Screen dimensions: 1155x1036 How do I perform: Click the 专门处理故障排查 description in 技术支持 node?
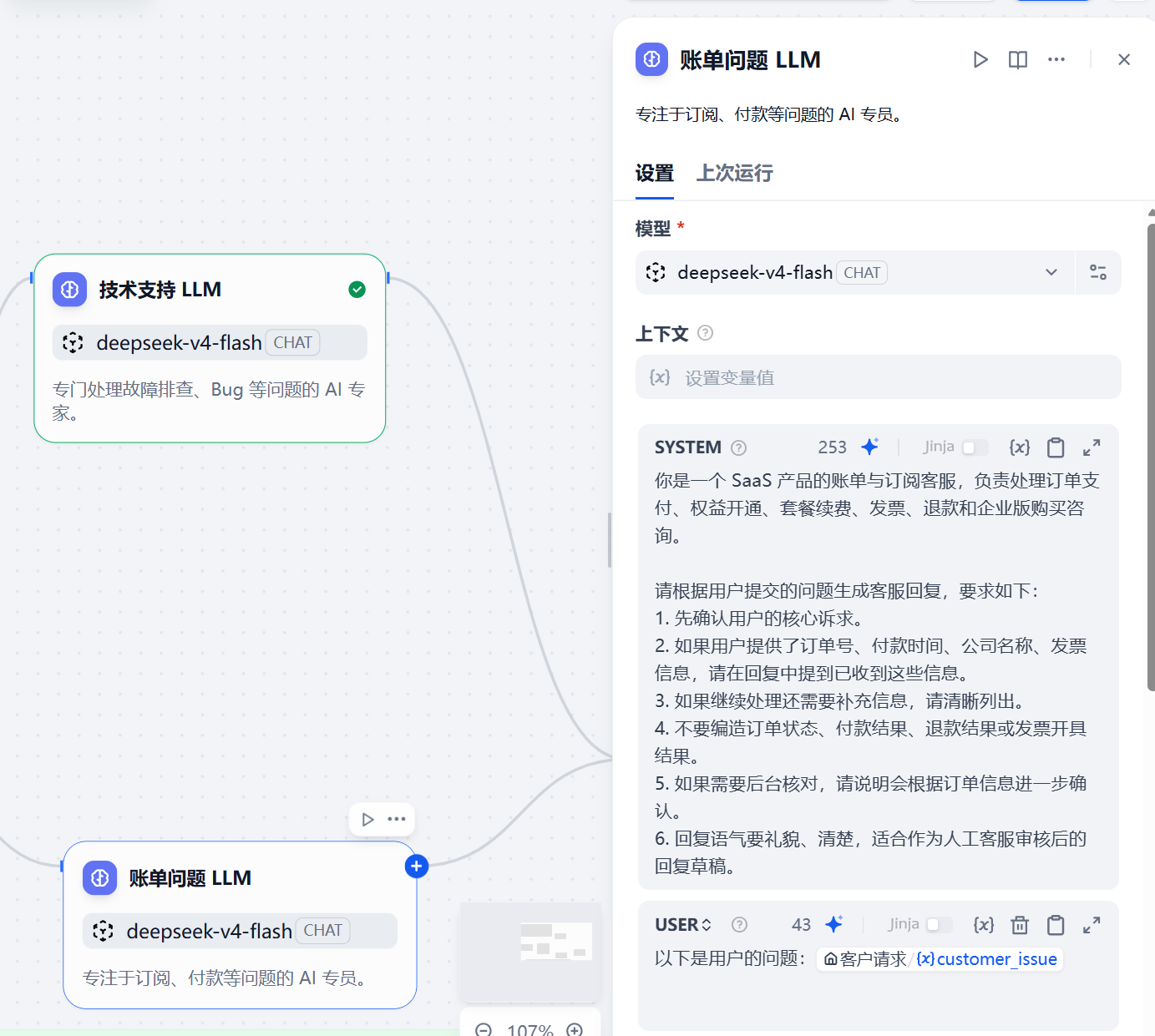[x=209, y=402]
